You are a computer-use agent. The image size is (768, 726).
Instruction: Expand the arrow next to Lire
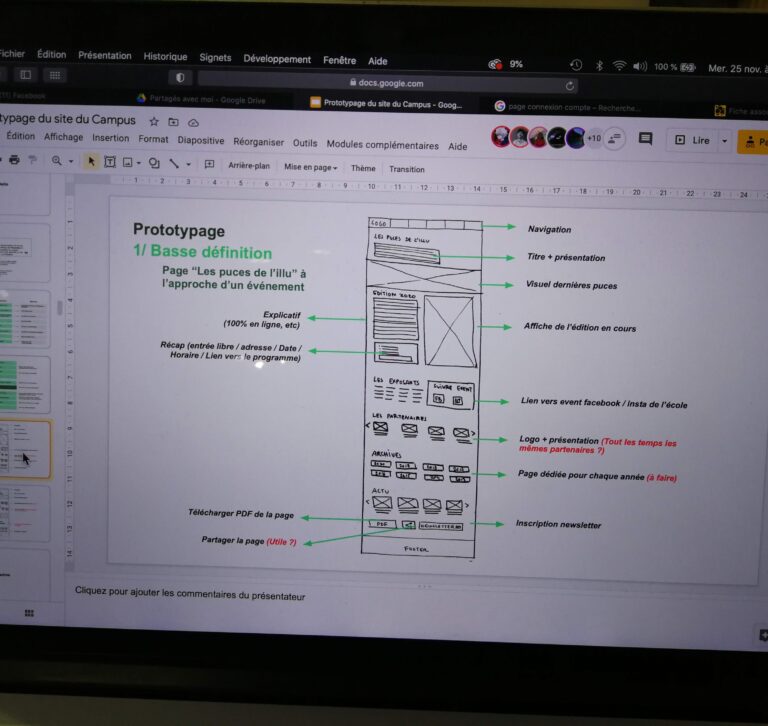(x=724, y=141)
